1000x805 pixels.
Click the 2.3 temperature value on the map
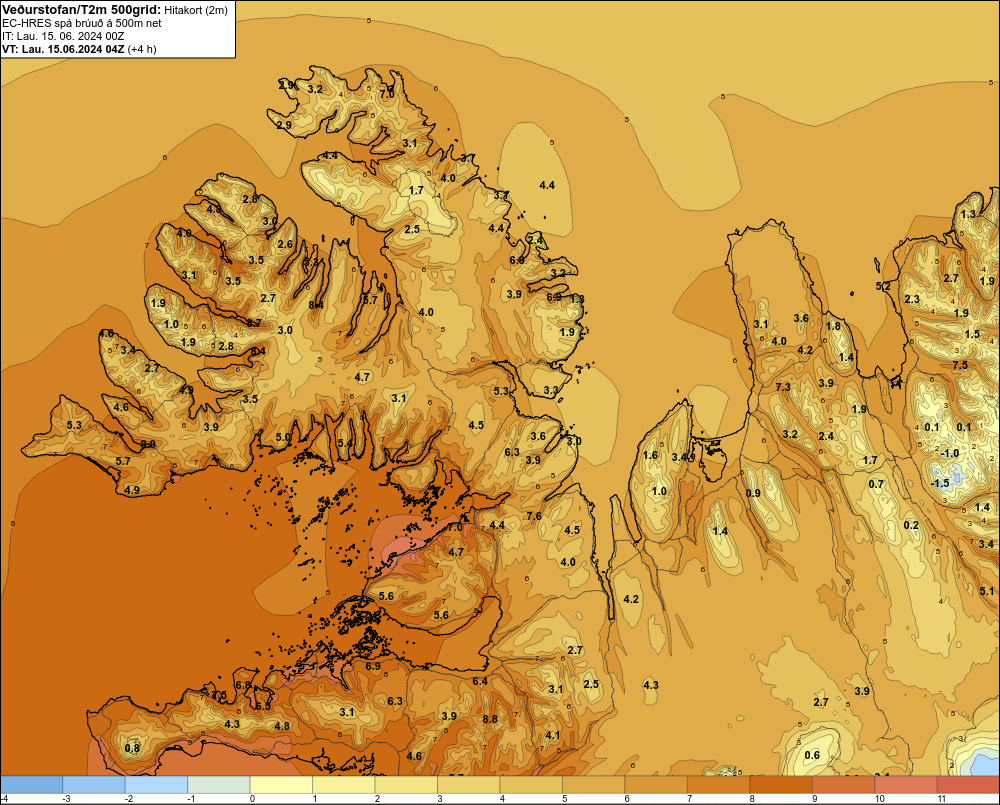tap(912, 299)
